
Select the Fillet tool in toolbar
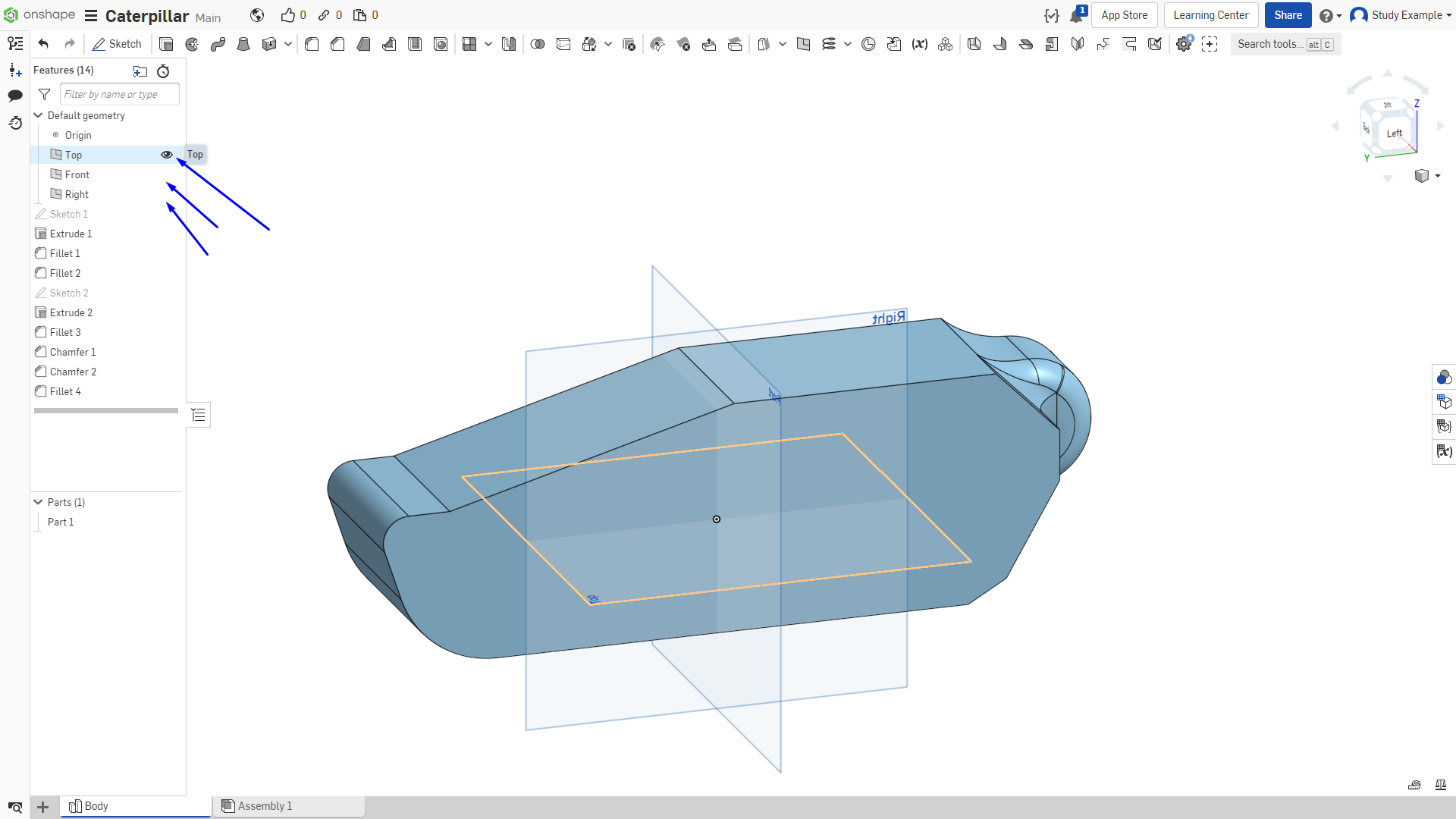coord(312,44)
